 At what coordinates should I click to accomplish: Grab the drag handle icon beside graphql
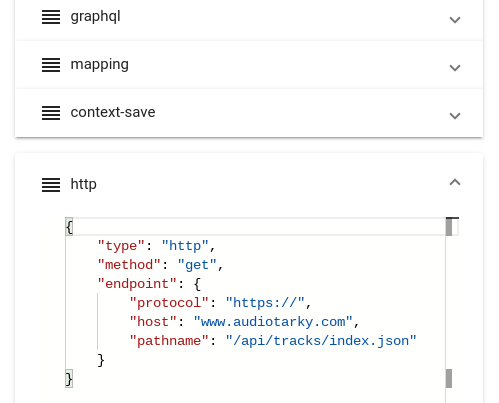[x=51, y=17]
